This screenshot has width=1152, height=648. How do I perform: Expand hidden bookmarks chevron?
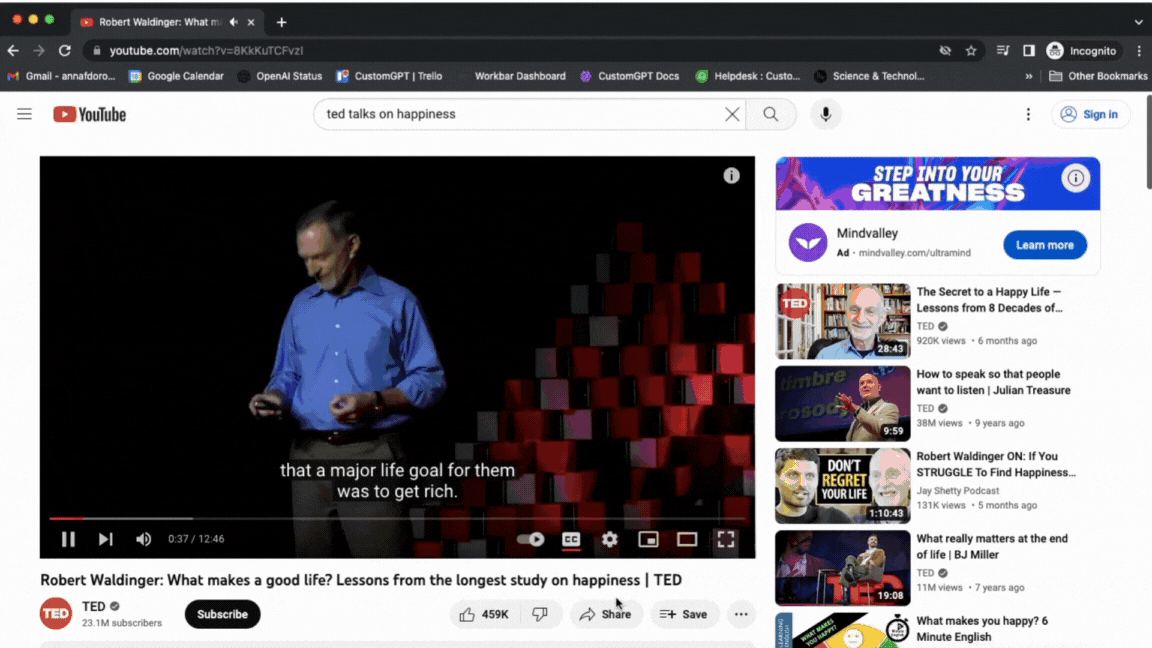(1029, 76)
